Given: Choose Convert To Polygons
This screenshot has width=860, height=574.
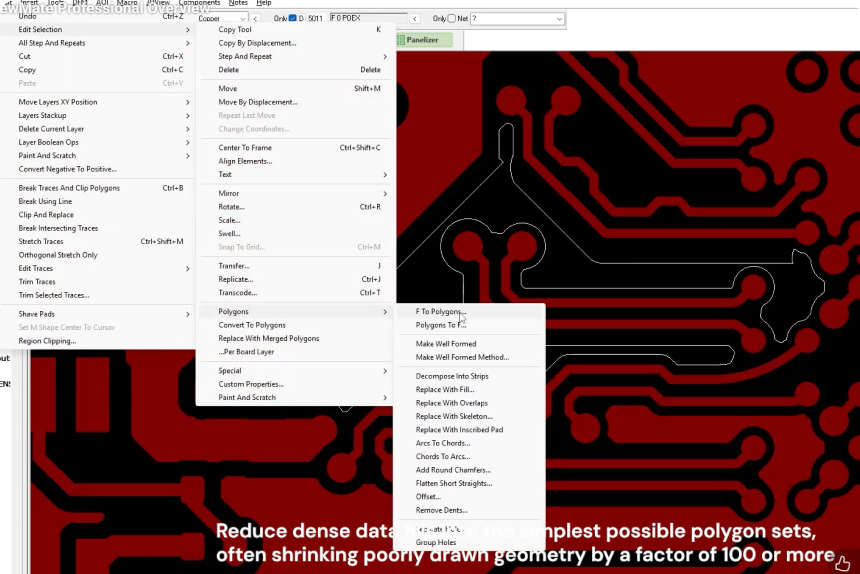Looking at the screenshot, I should (x=295, y=325).
